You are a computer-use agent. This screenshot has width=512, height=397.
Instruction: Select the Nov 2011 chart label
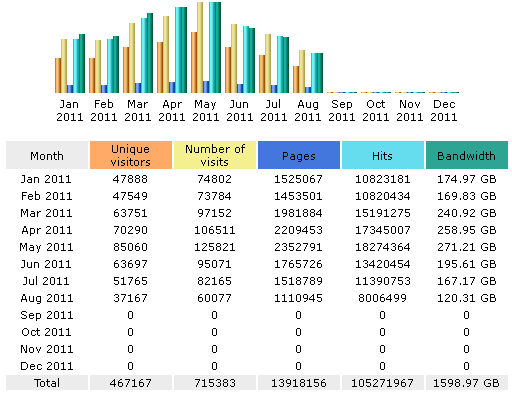(410, 111)
